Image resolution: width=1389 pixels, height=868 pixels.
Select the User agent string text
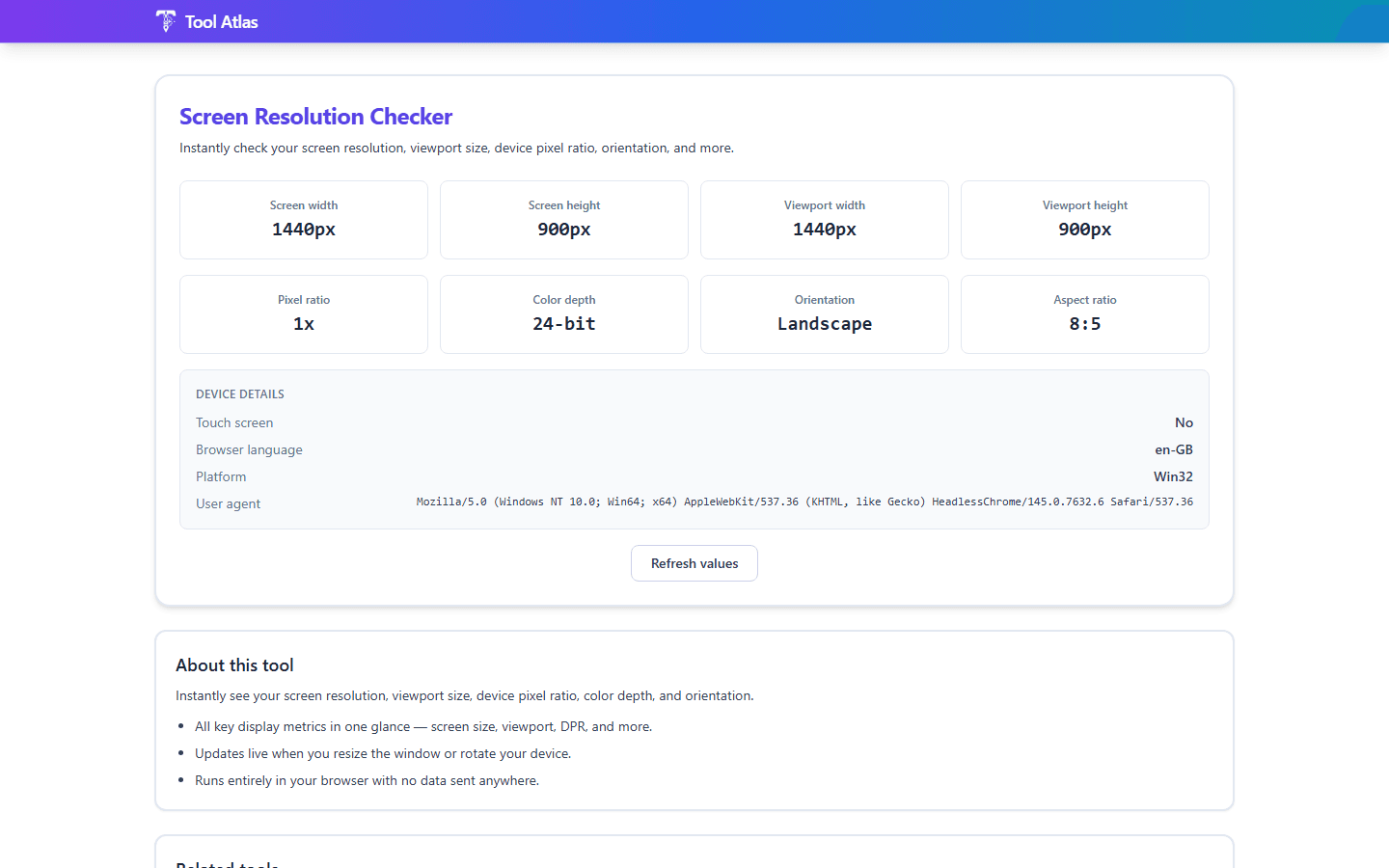(x=803, y=502)
